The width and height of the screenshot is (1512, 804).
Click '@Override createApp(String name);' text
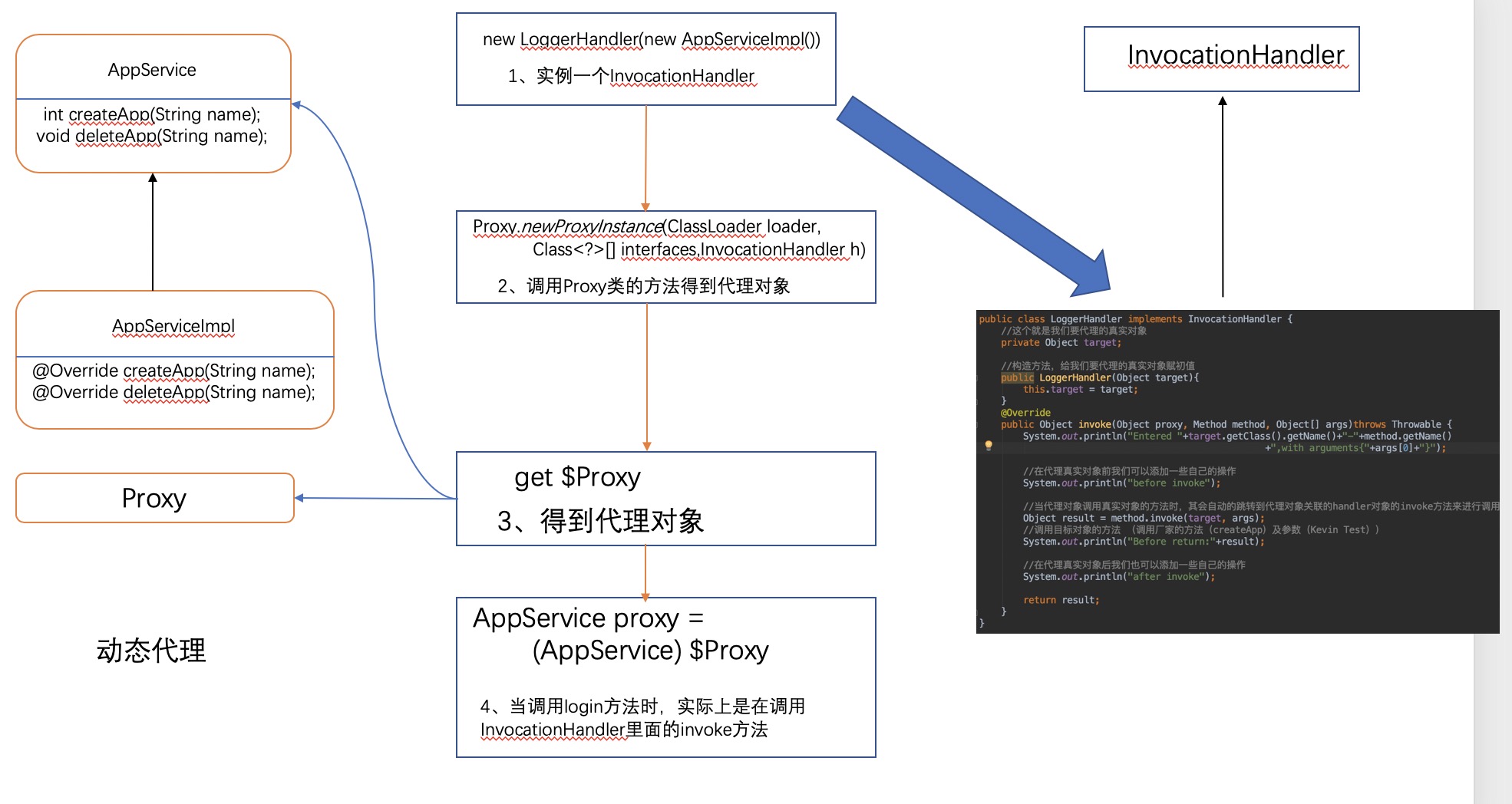pos(173,371)
